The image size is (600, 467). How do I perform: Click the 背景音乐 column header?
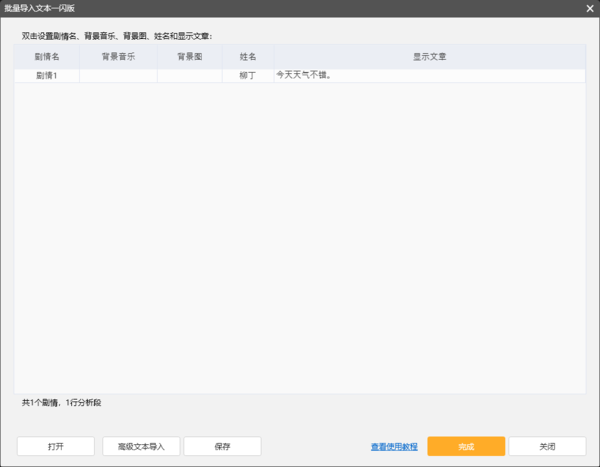point(118,57)
